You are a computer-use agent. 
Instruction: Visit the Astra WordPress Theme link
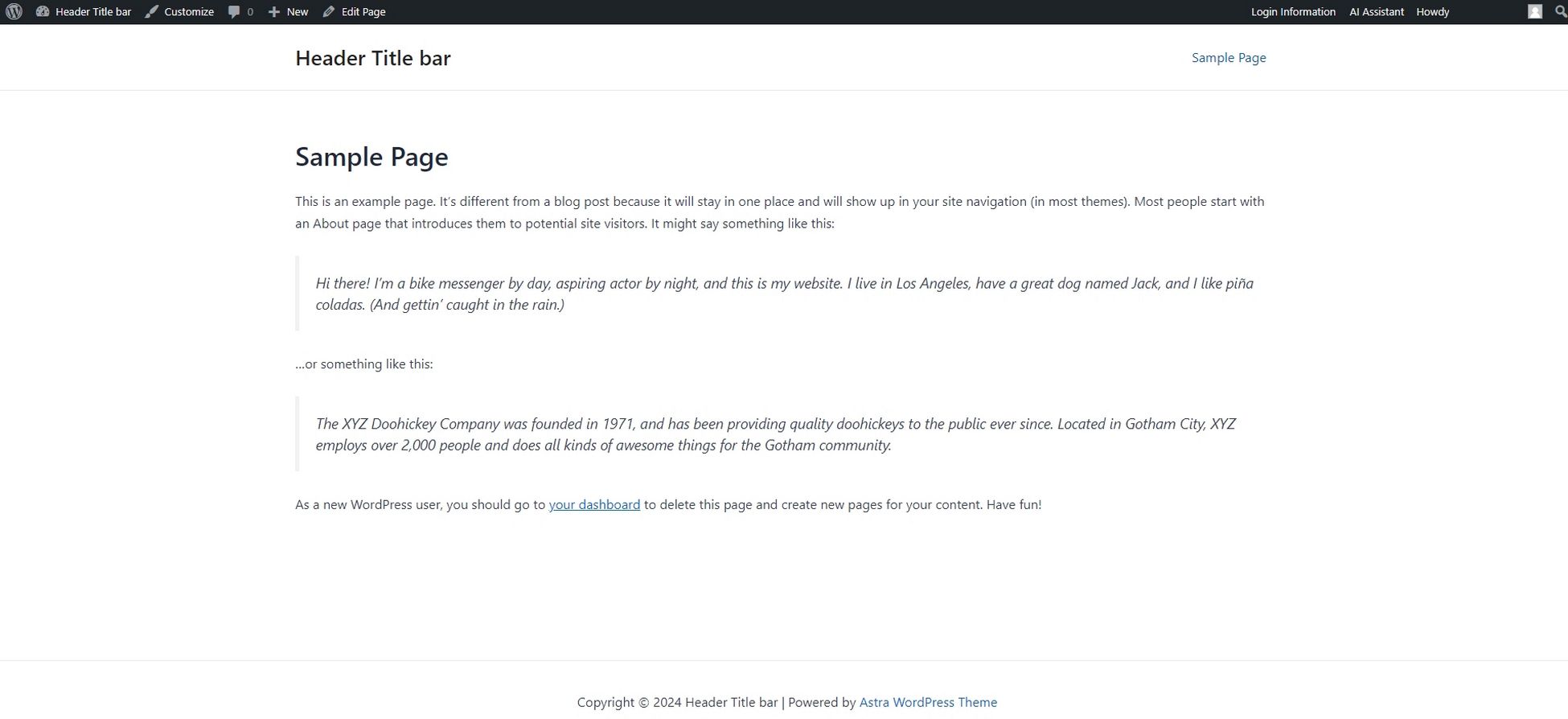tap(928, 702)
